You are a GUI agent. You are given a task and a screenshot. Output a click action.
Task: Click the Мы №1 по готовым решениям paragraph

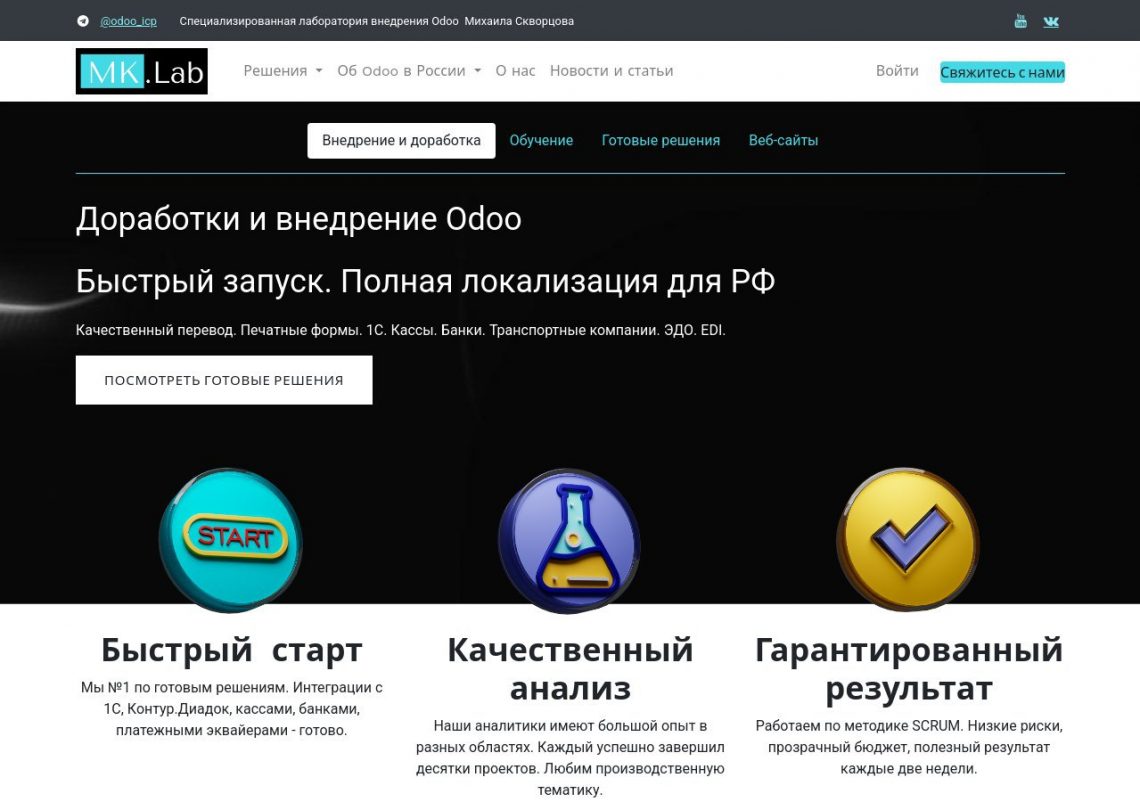pos(231,708)
